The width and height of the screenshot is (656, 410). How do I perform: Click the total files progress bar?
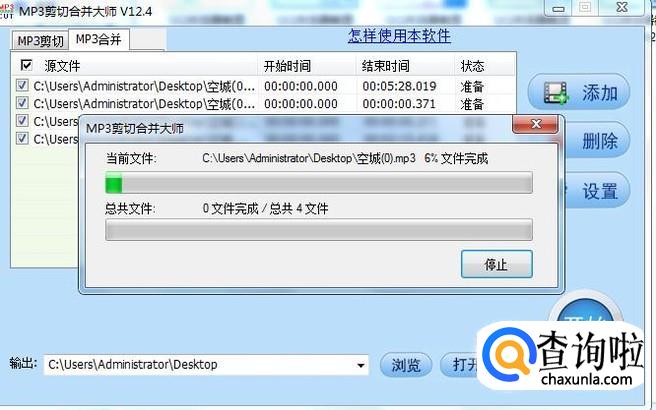tap(319, 230)
